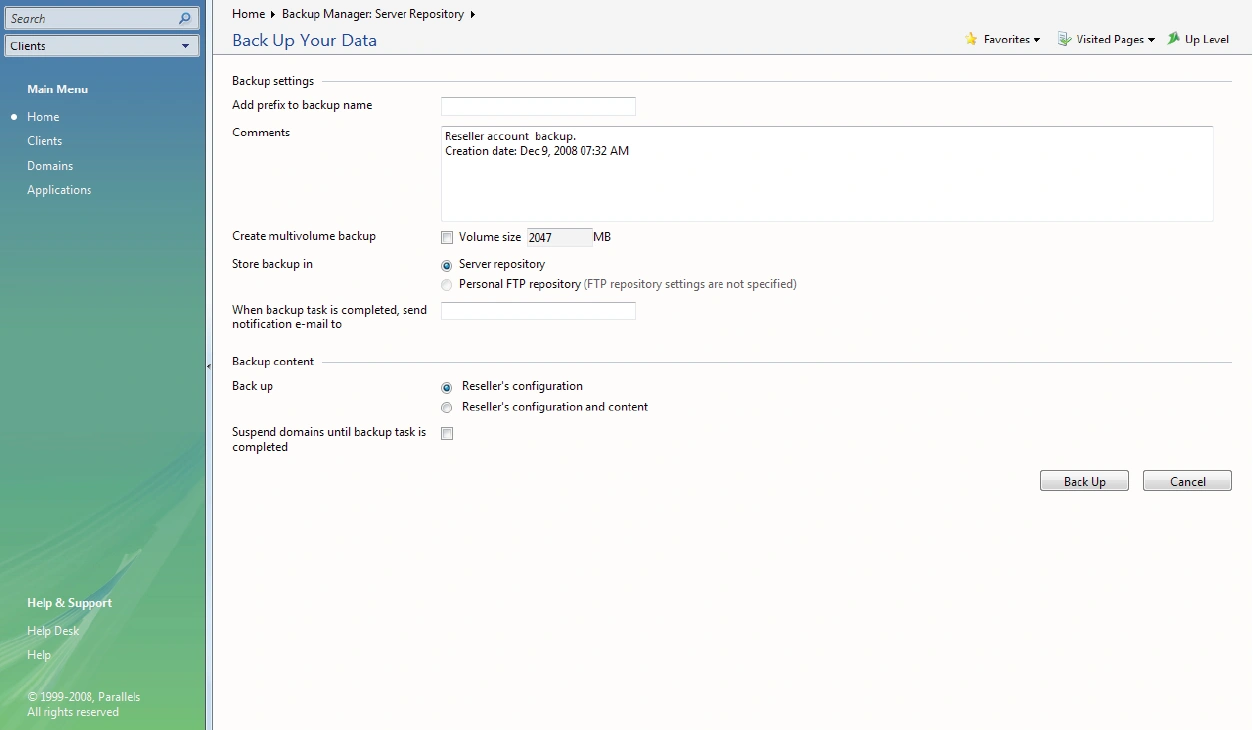
Task: Open Applications in the main menu
Action: coord(59,190)
